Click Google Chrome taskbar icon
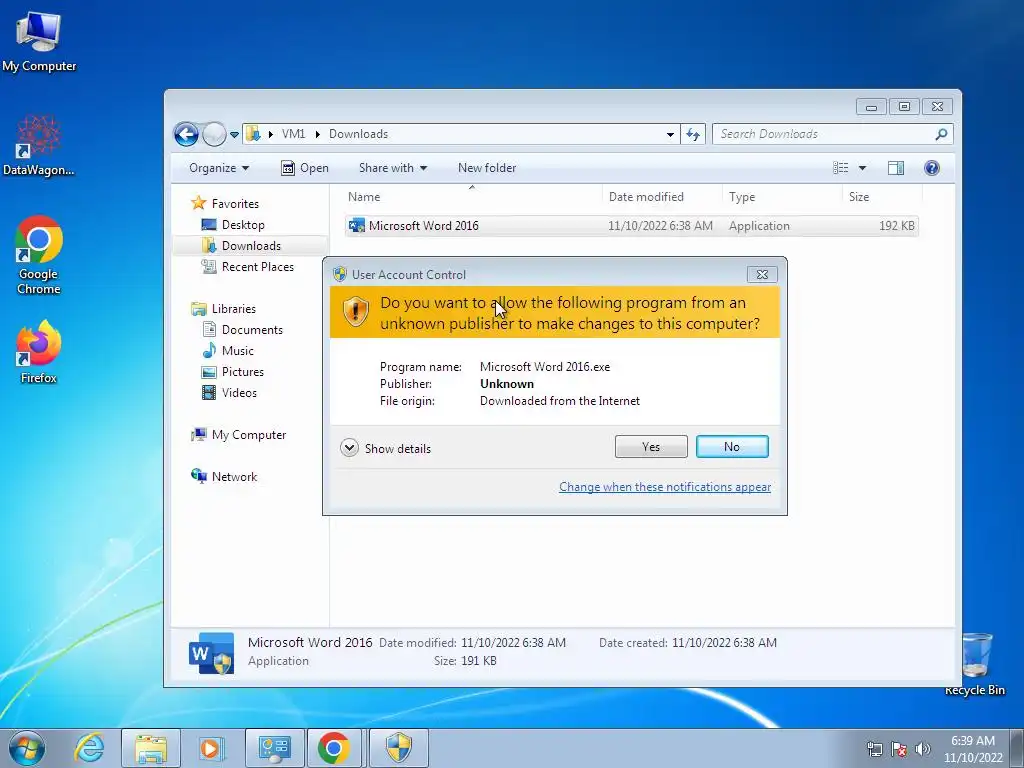Viewport: 1024px width, 768px height. tap(334, 748)
